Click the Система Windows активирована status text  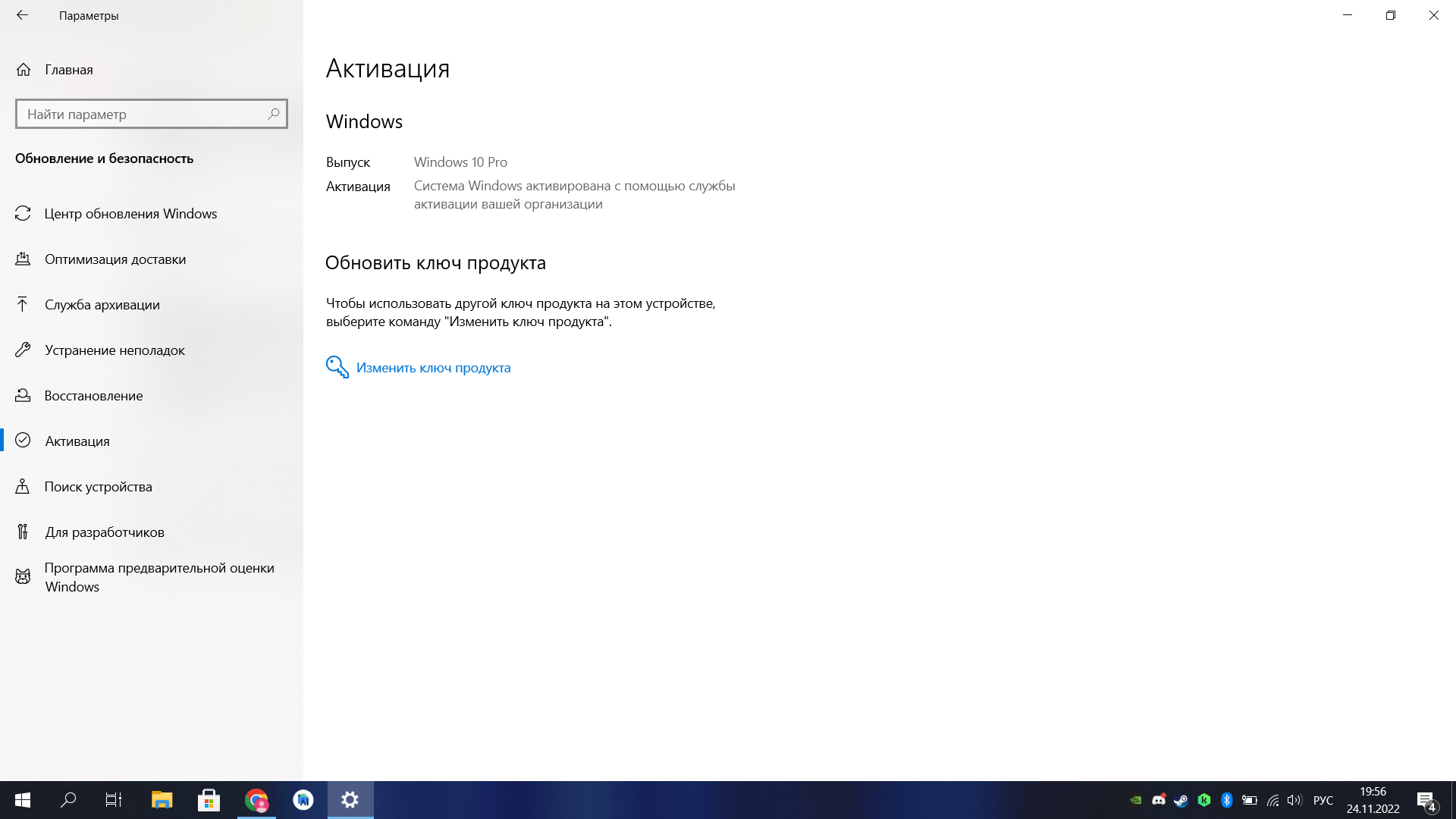[574, 195]
